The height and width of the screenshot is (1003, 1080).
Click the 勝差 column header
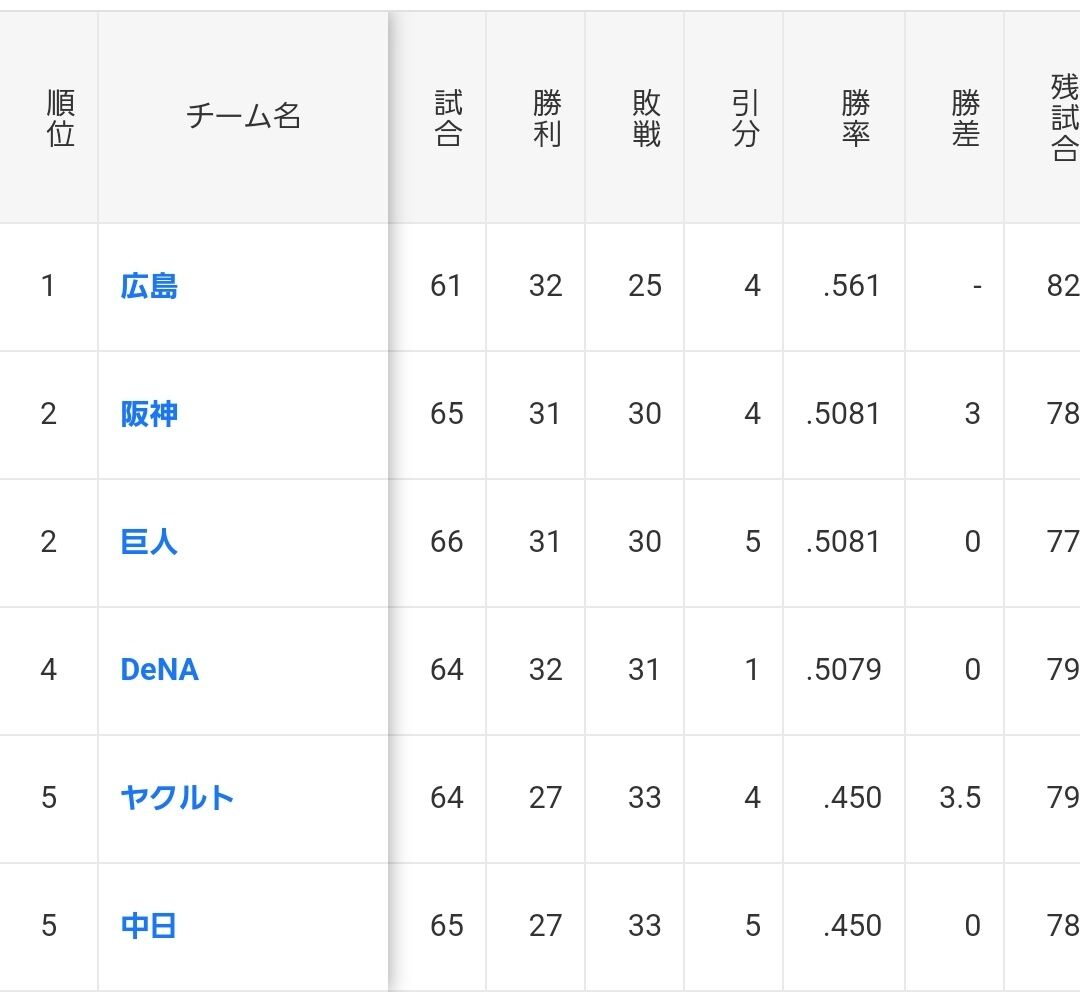click(965, 118)
